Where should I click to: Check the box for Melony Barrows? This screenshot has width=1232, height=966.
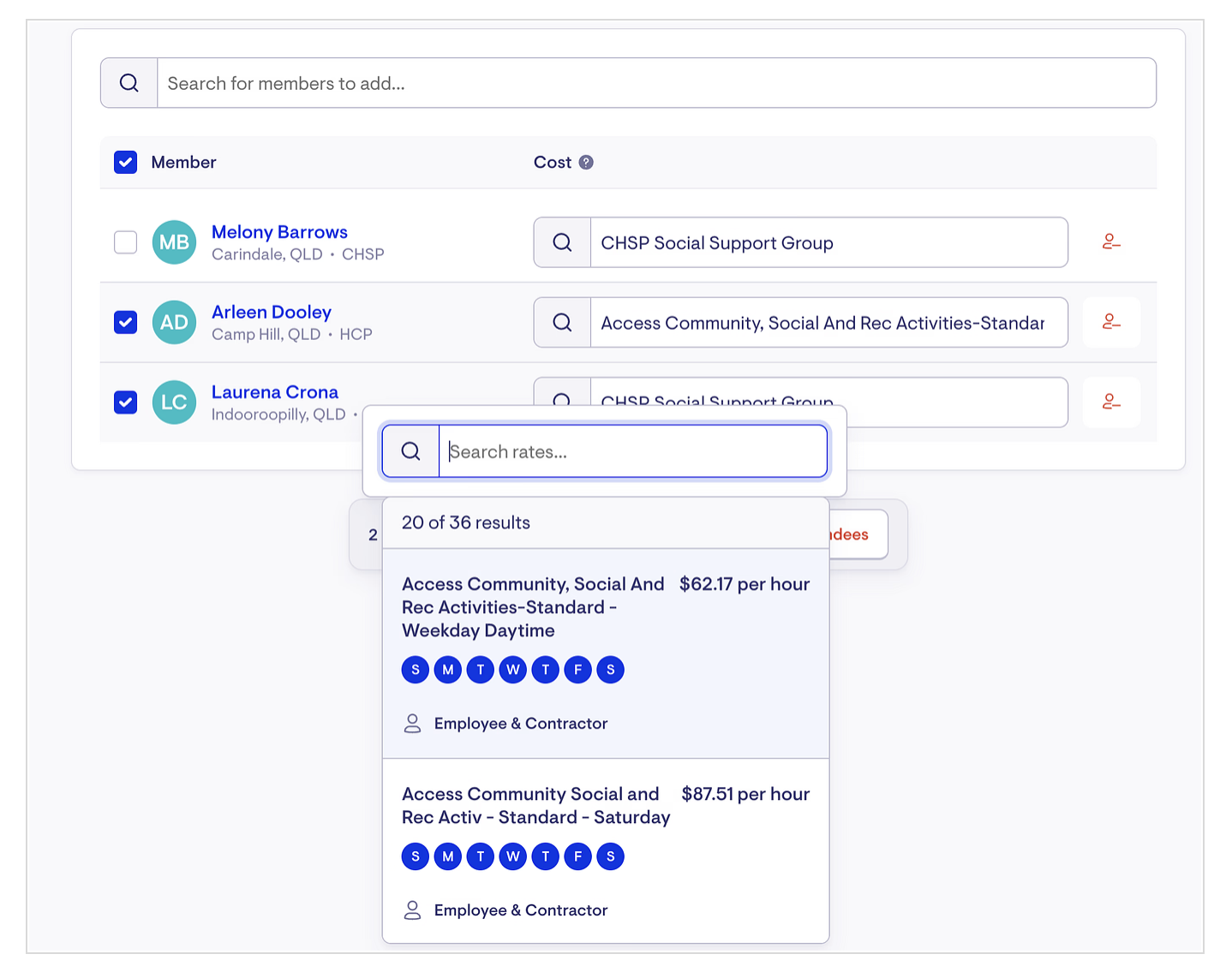pyautogui.click(x=126, y=242)
